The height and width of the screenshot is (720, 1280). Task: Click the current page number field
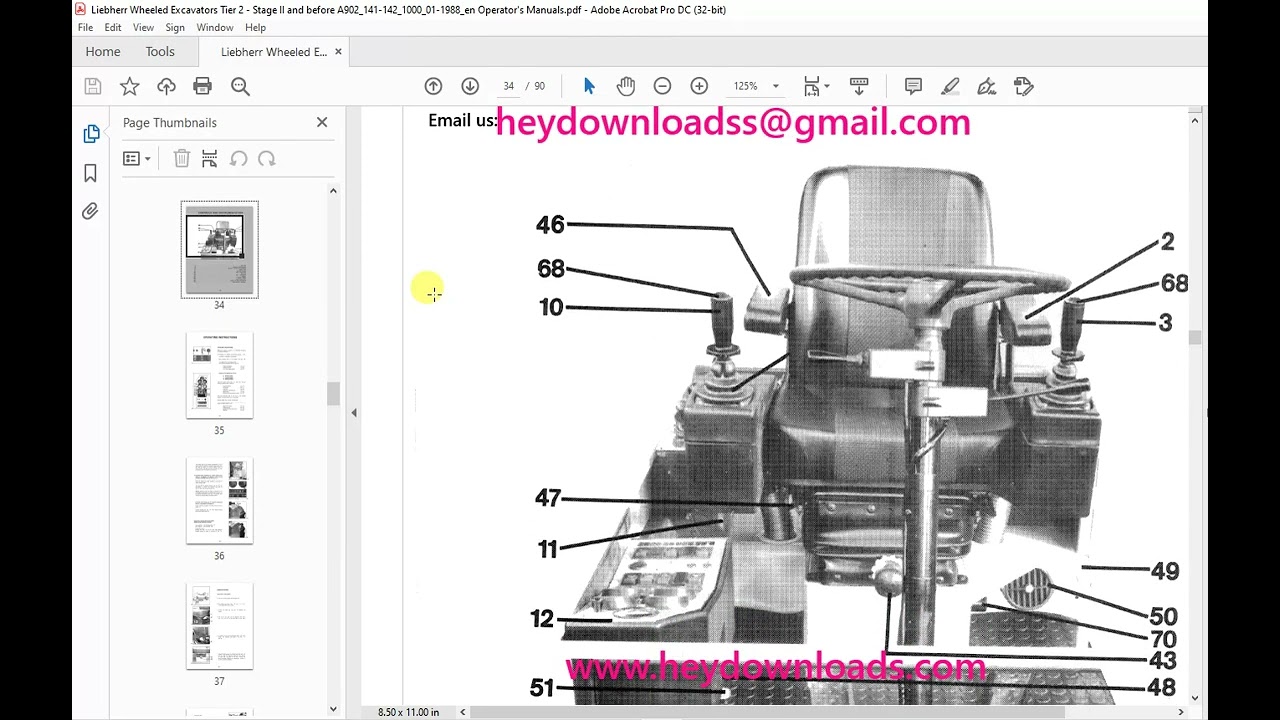[x=509, y=86]
